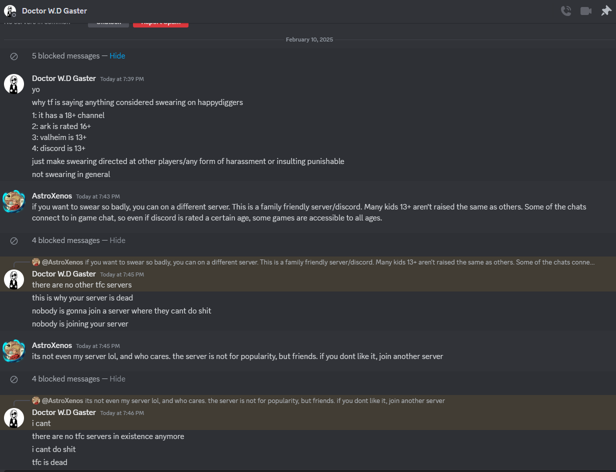This screenshot has width=616, height=472.
Task: Click blocked icon beside first 4 blocked messages
Action: click(14, 241)
